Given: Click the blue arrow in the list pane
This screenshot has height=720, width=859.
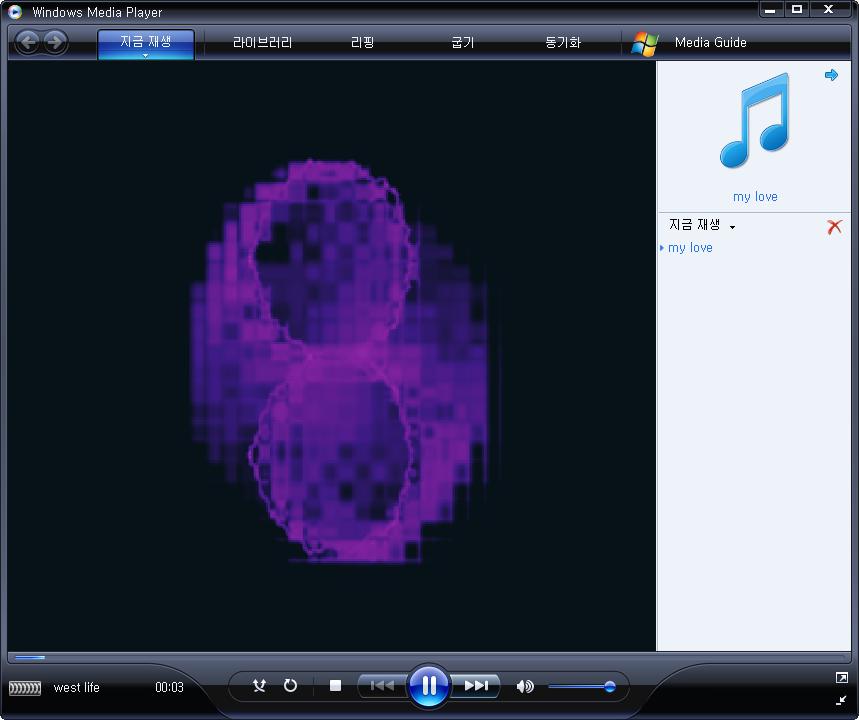Looking at the screenshot, I should pos(831,75).
